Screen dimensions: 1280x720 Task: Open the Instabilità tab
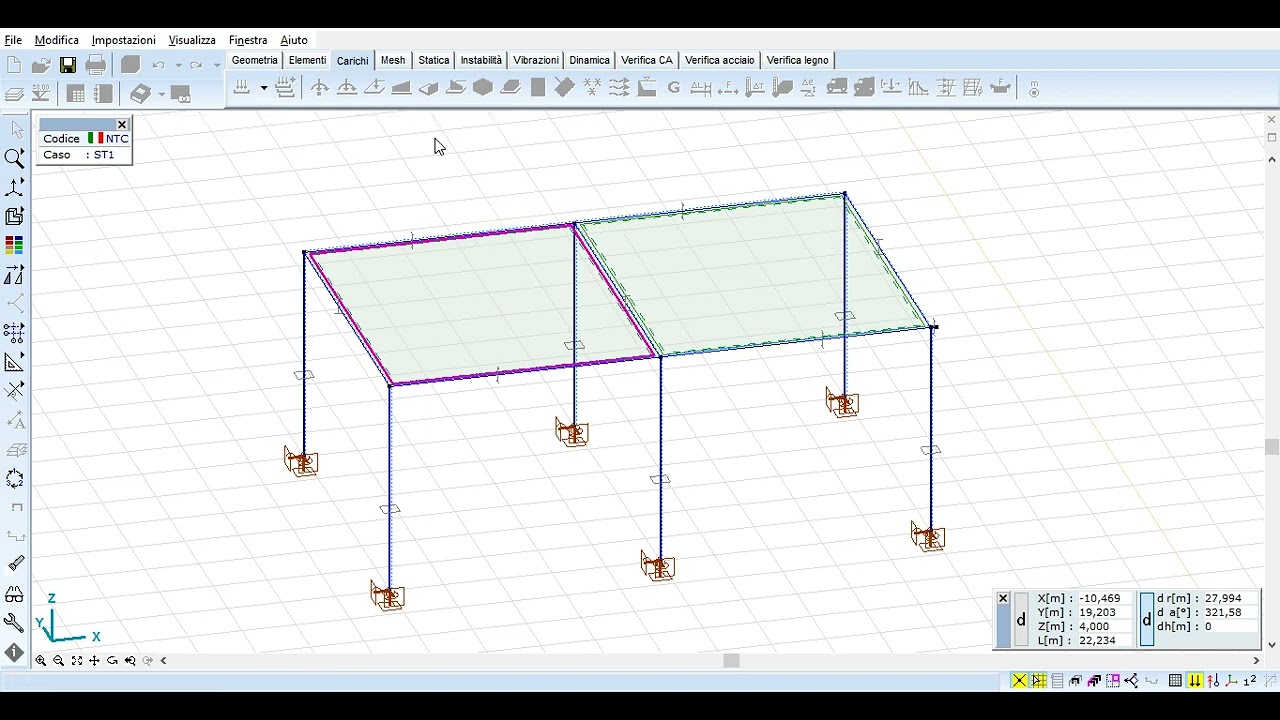tap(481, 60)
